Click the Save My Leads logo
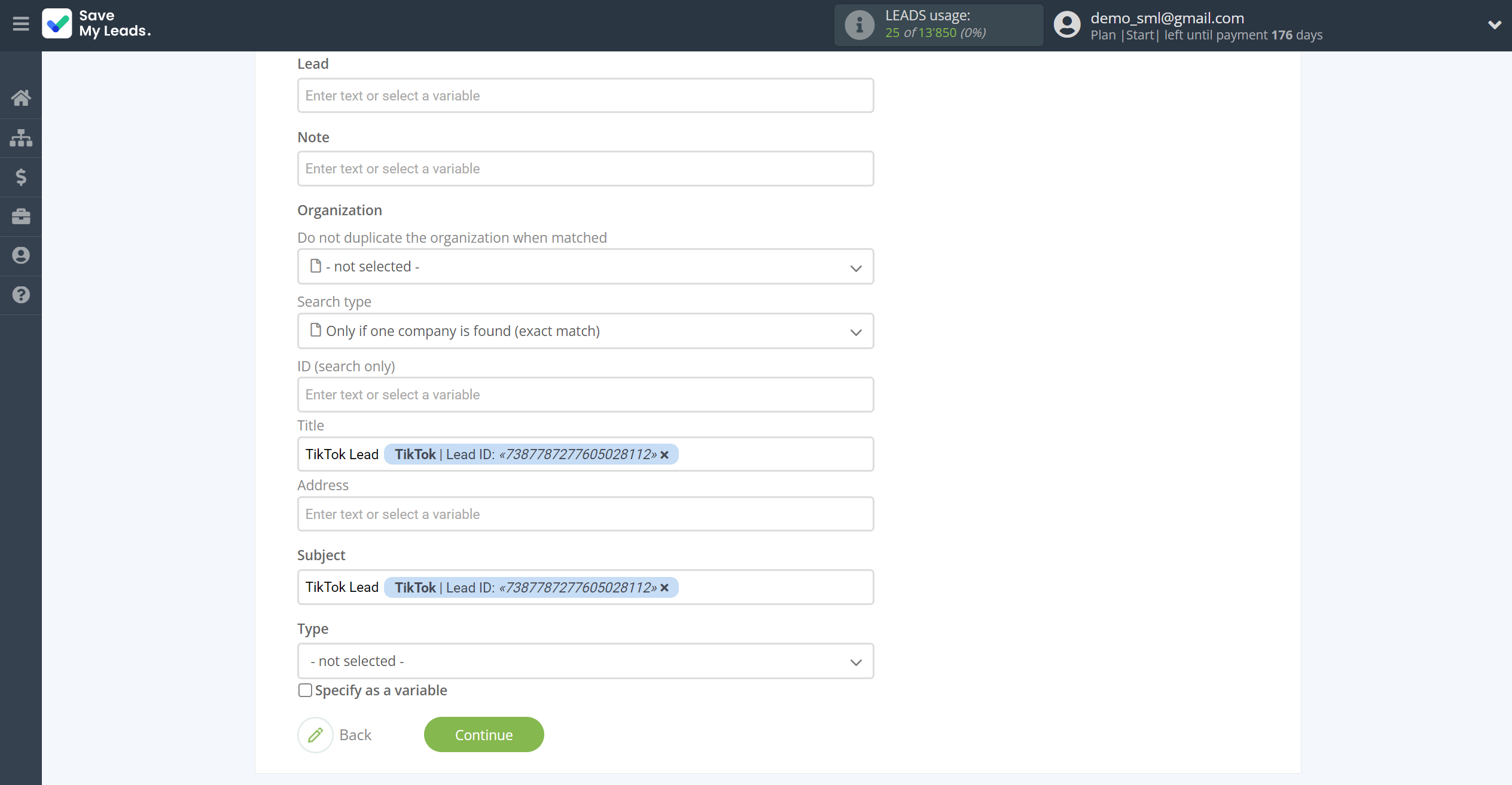This screenshot has height=785, width=1512. 96,24
